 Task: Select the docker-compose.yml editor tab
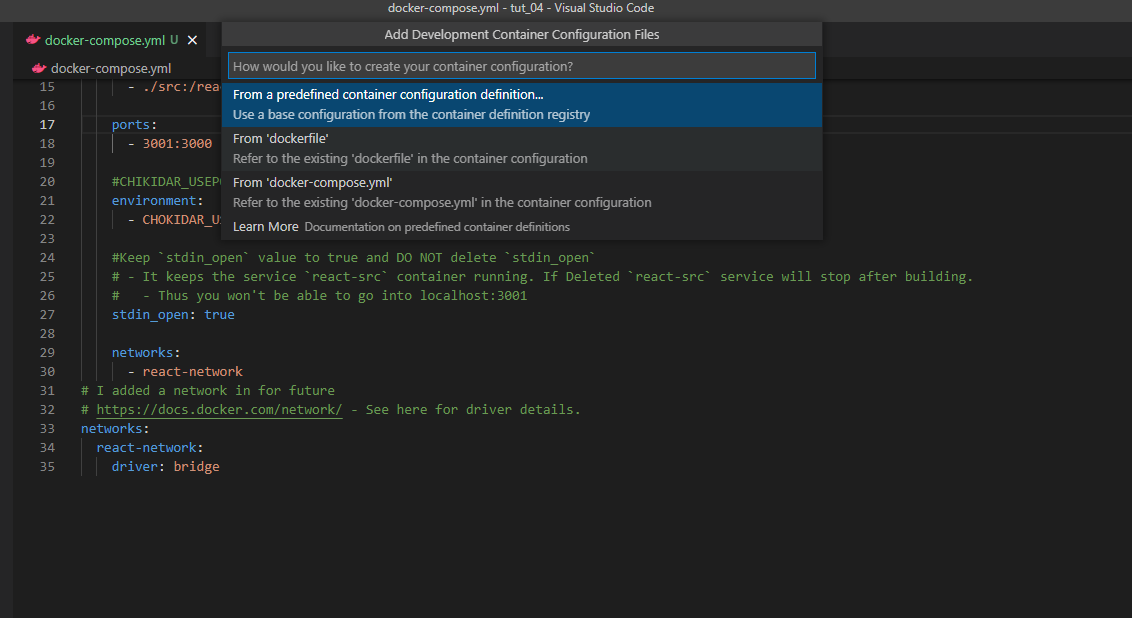pyautogui.click(x=105, y=40)
